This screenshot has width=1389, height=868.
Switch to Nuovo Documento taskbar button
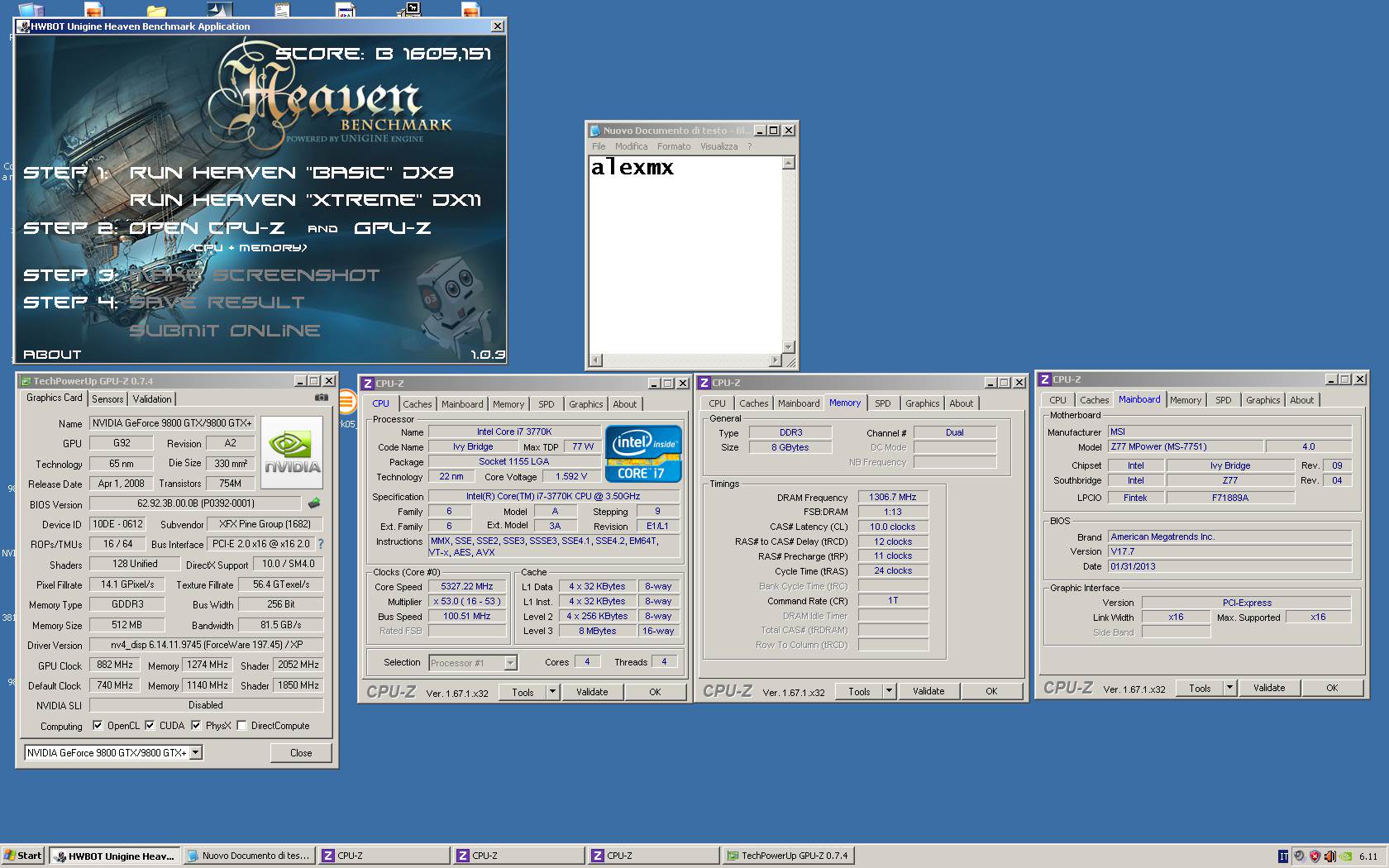point(249,856)
